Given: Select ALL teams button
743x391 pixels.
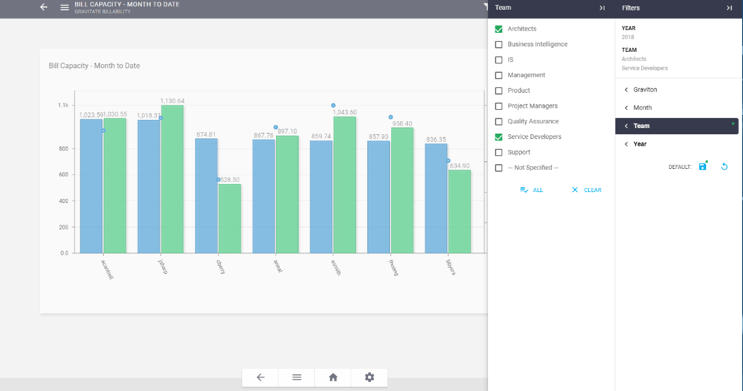Looking at the screenshot, I should coord(531,190).
